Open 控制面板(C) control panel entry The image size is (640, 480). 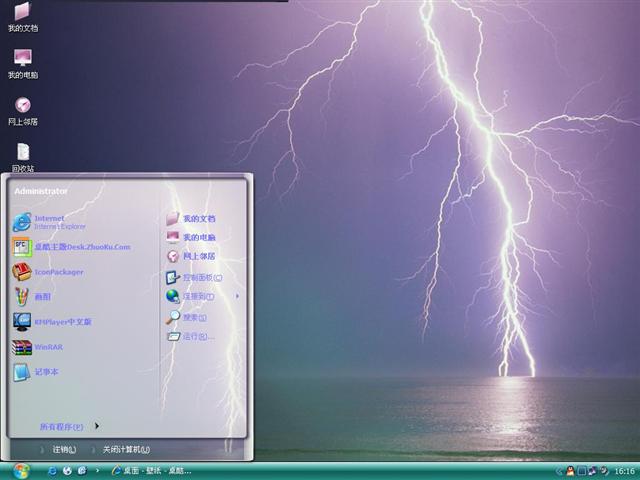194,278
